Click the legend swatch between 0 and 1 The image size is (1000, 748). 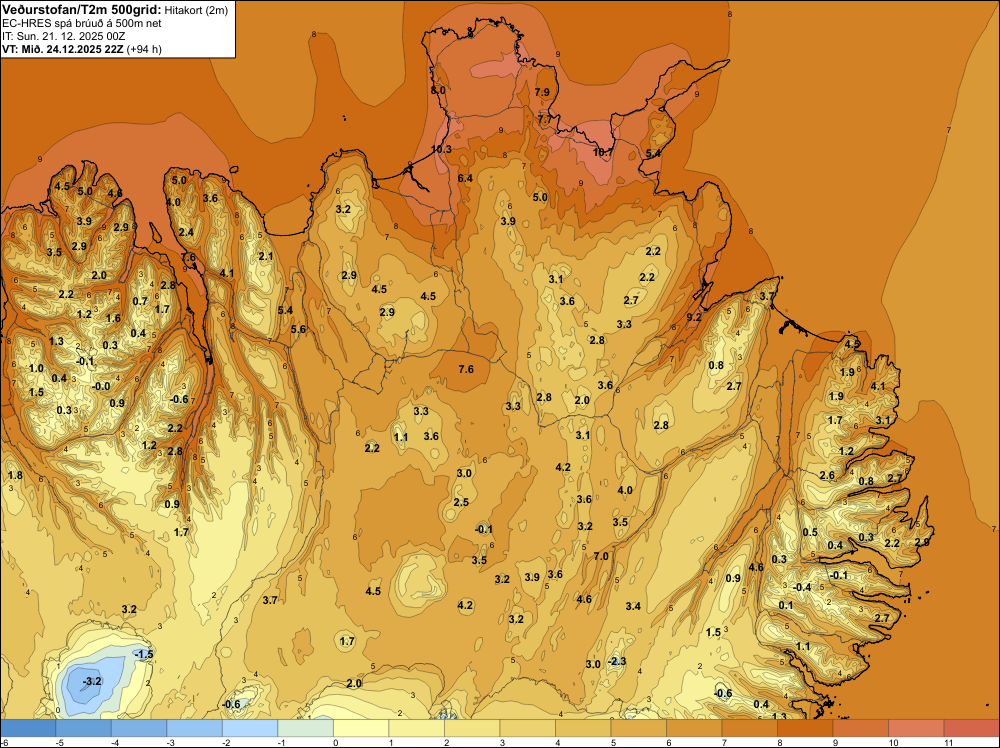[x=361, y=728]
